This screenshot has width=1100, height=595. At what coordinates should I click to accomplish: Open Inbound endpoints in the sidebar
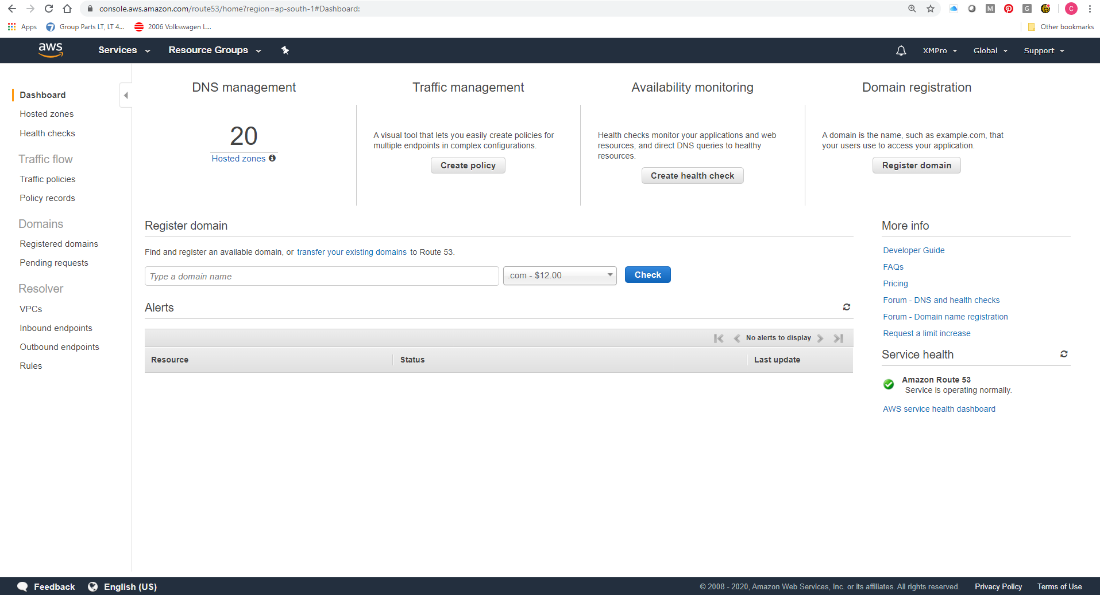(55, 328)
